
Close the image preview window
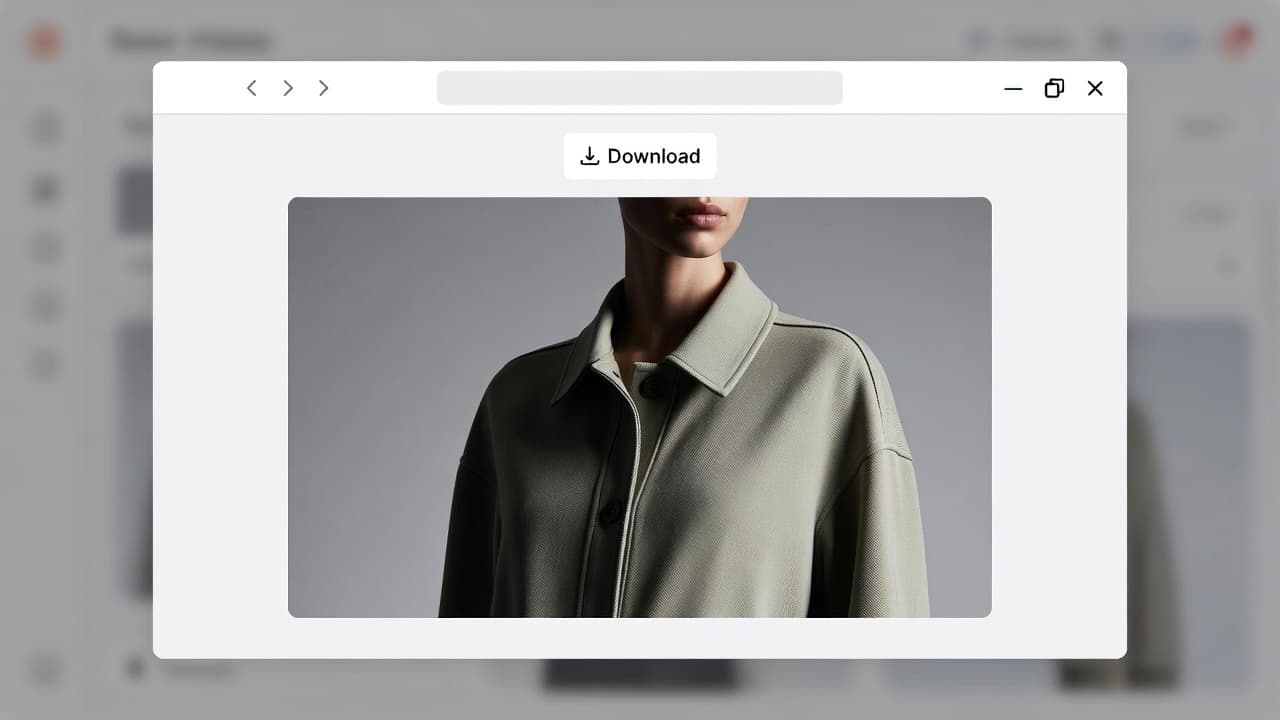click(x=1095, y=88)
